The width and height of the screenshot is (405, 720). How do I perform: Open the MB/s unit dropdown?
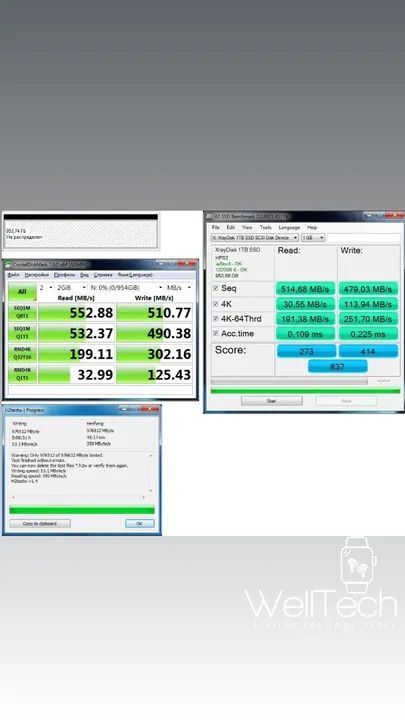pyautogui.click(x=179, y=287)
